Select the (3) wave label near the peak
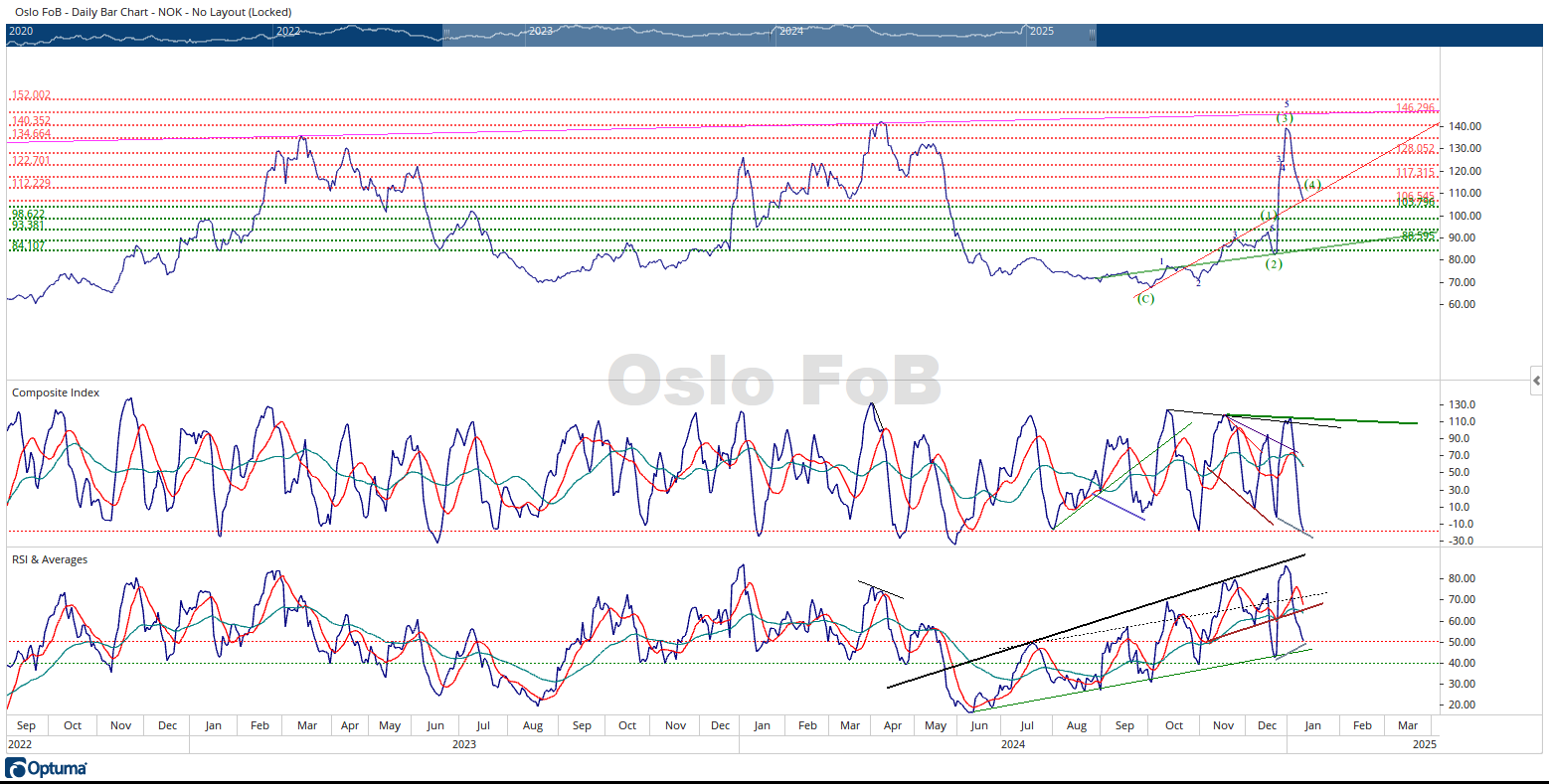This screenshot has height=784, width=1549. (1285, 118)
